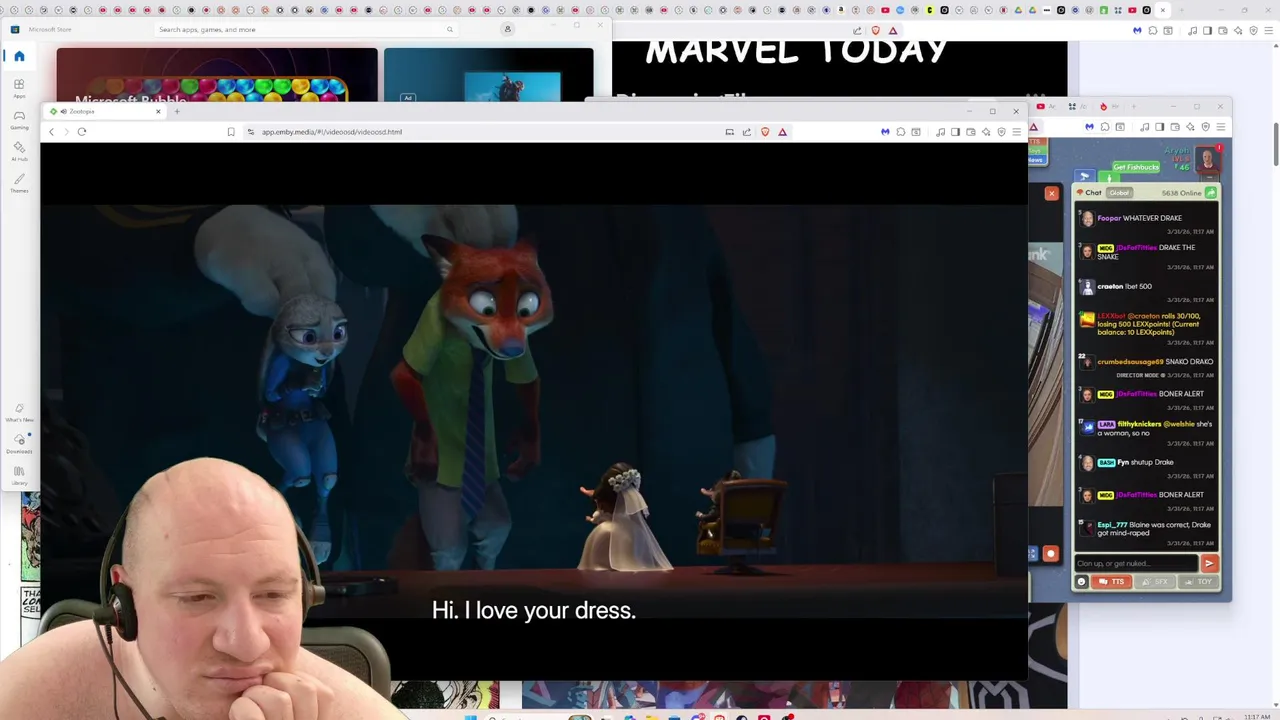Open the Windows Start button on taskbar

pos(470,716)
